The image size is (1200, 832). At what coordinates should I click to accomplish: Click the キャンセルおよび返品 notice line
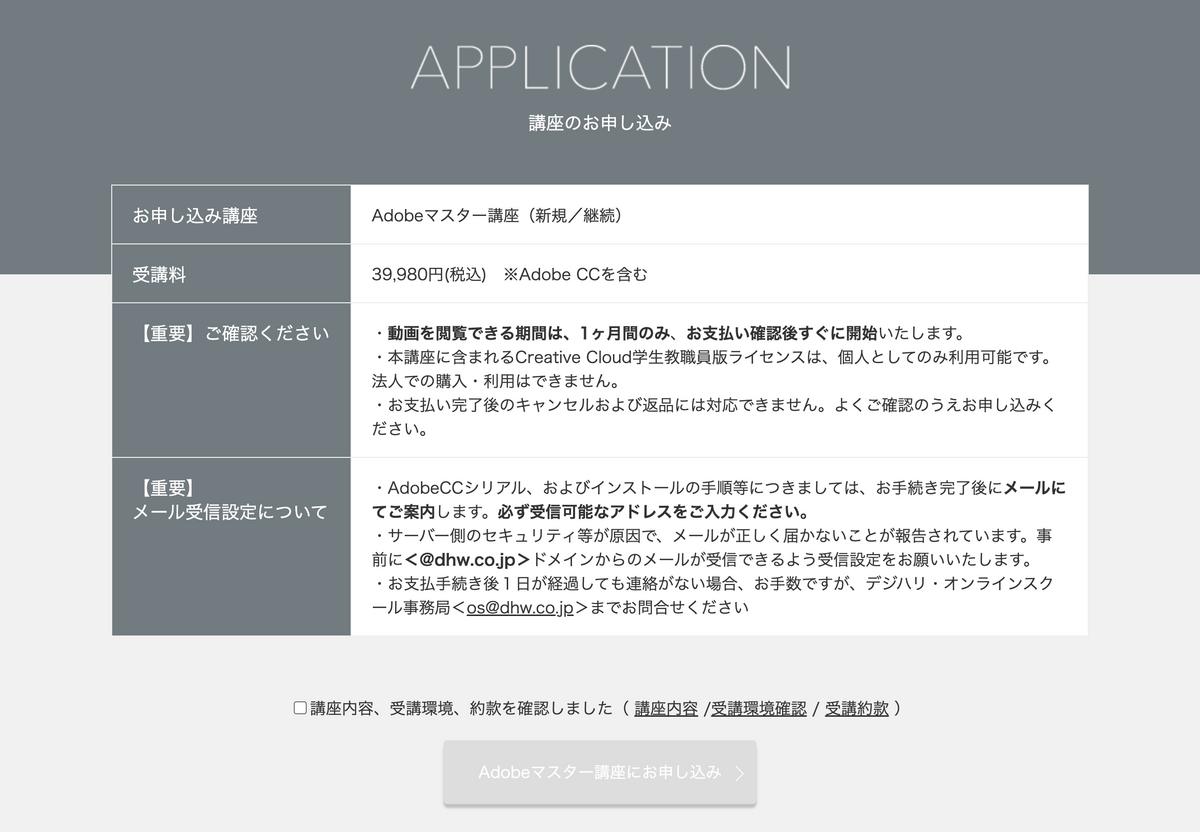[x=713, y=417]
